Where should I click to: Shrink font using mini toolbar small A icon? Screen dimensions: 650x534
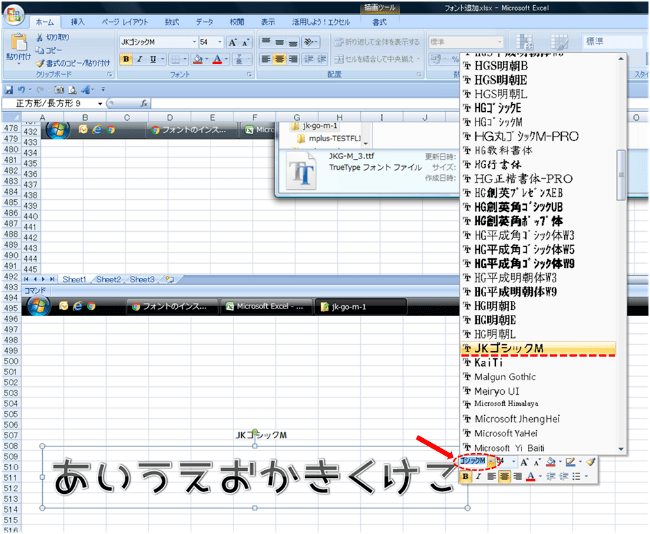[537, 462]
